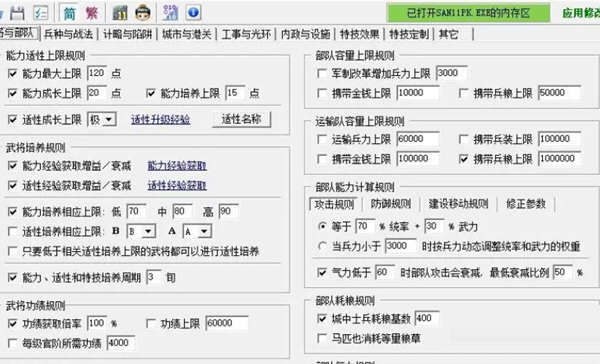Select 攻击规则 sub-tab
Viewport: 600px width, 364px height.
click(334, 204)
